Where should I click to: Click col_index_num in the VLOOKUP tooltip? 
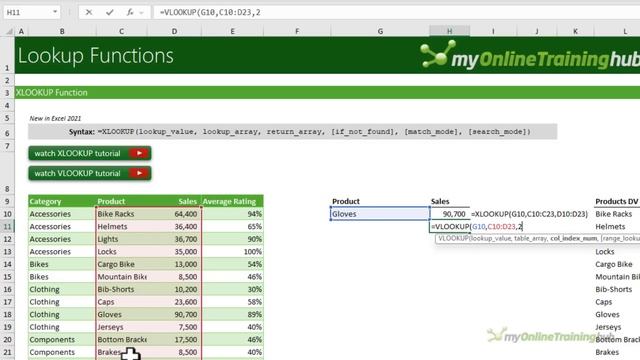click(x=573, y=238)
